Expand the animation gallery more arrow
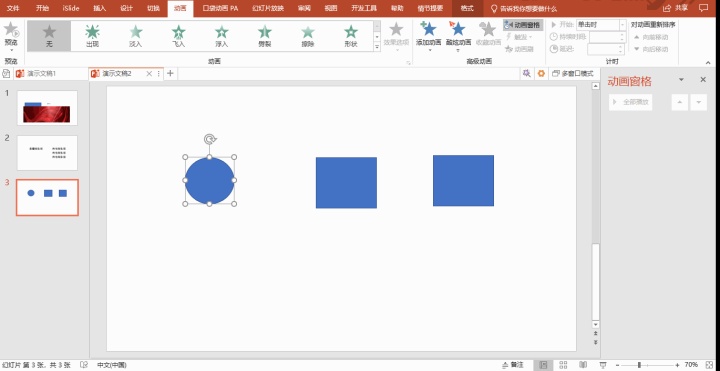The height and width of the screenshot is (371, 720). click(377, 46)
